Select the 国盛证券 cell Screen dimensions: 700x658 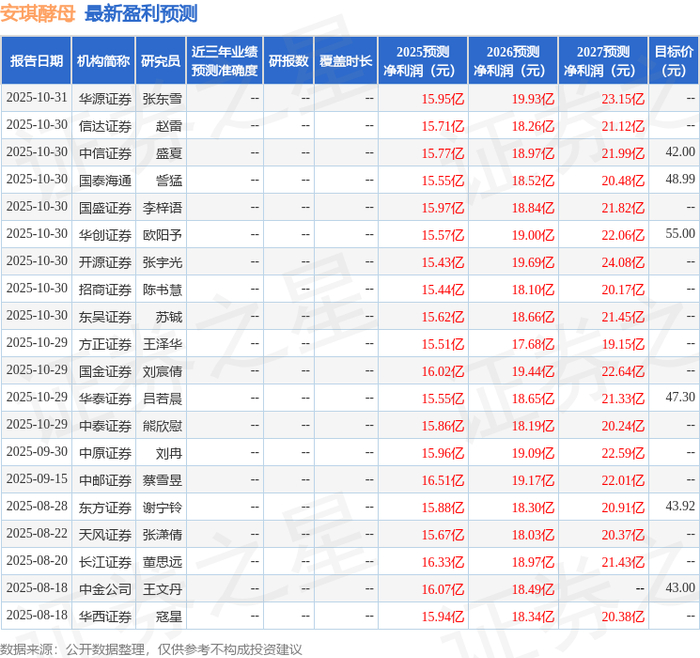pyautogui.click(x=105, y=208)
